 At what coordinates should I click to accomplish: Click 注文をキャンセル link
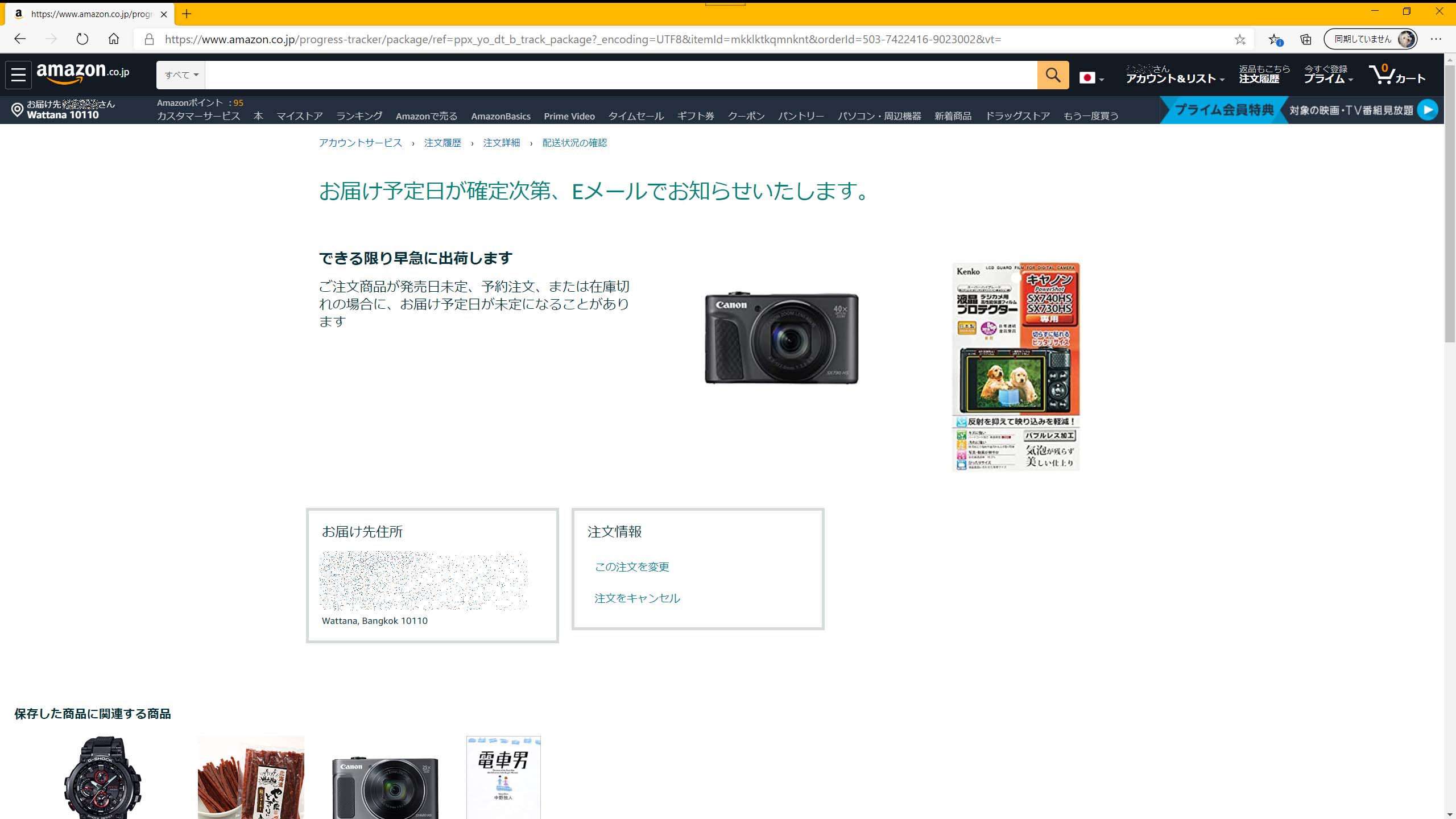(x=637, y=598)
